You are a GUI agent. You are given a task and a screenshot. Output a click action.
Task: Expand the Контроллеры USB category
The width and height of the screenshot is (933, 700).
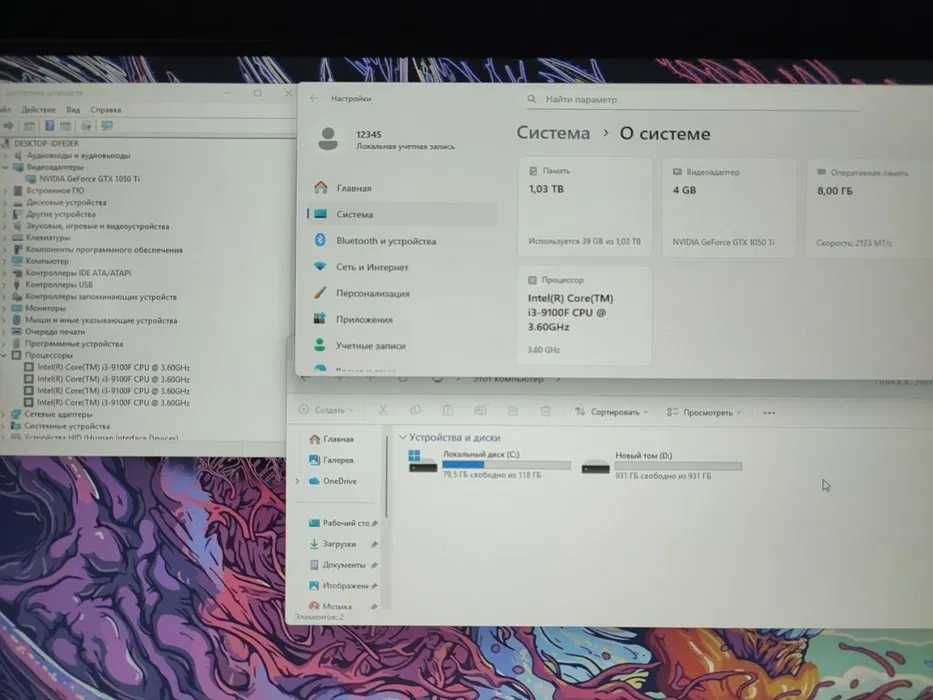[x=5, y=285]
